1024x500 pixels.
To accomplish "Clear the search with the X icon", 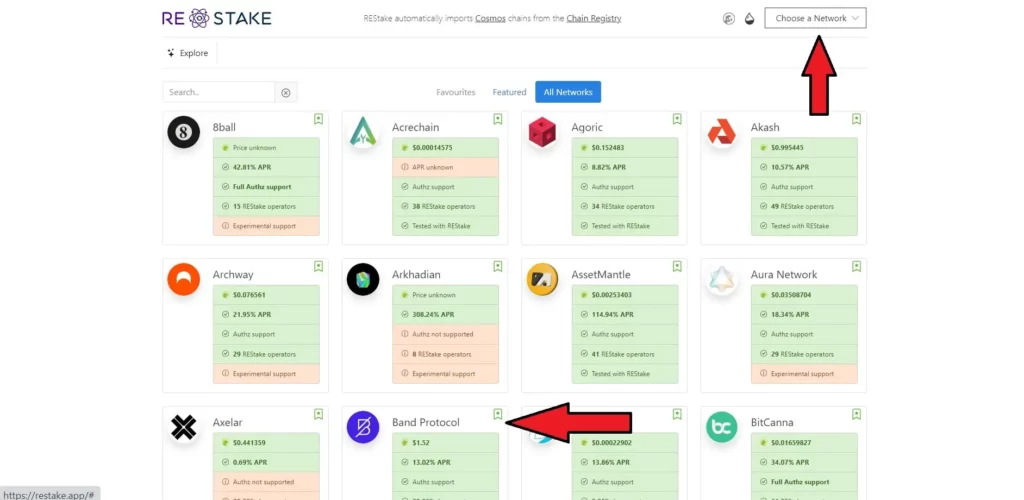I will coord(286,92).
